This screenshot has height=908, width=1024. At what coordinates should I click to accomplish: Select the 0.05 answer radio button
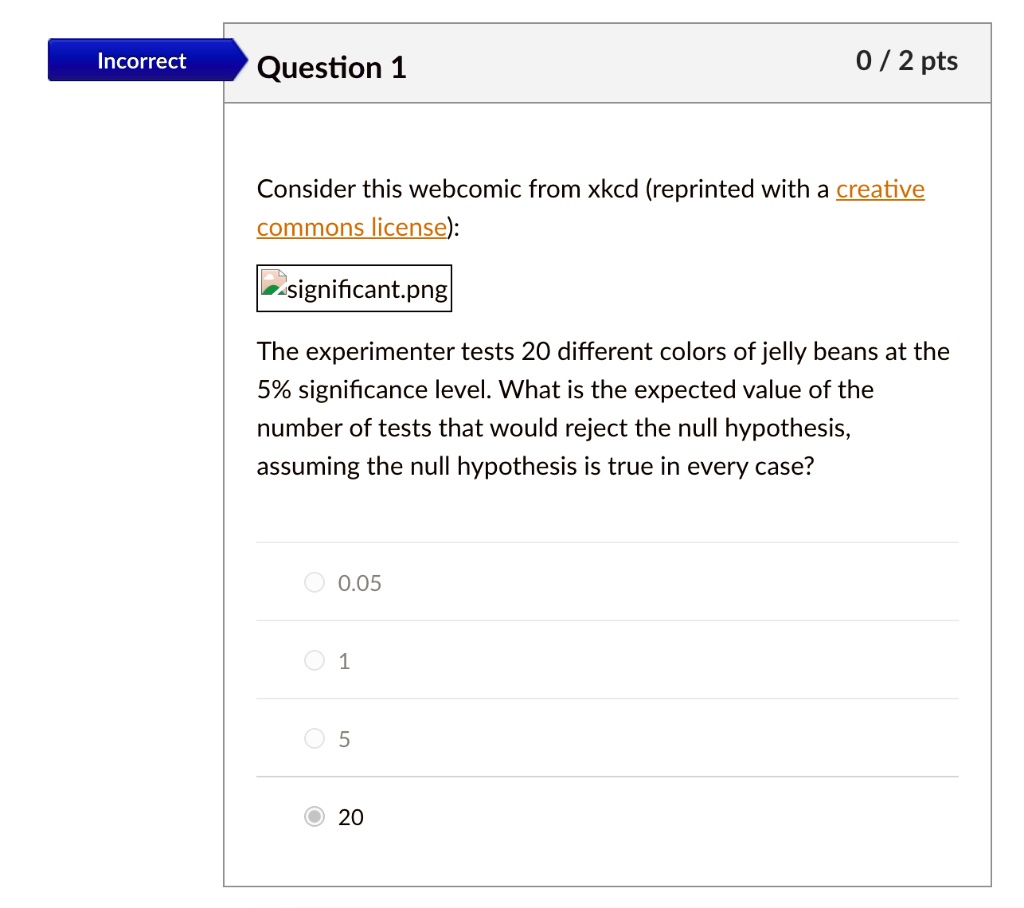click(x=314, y=583)
